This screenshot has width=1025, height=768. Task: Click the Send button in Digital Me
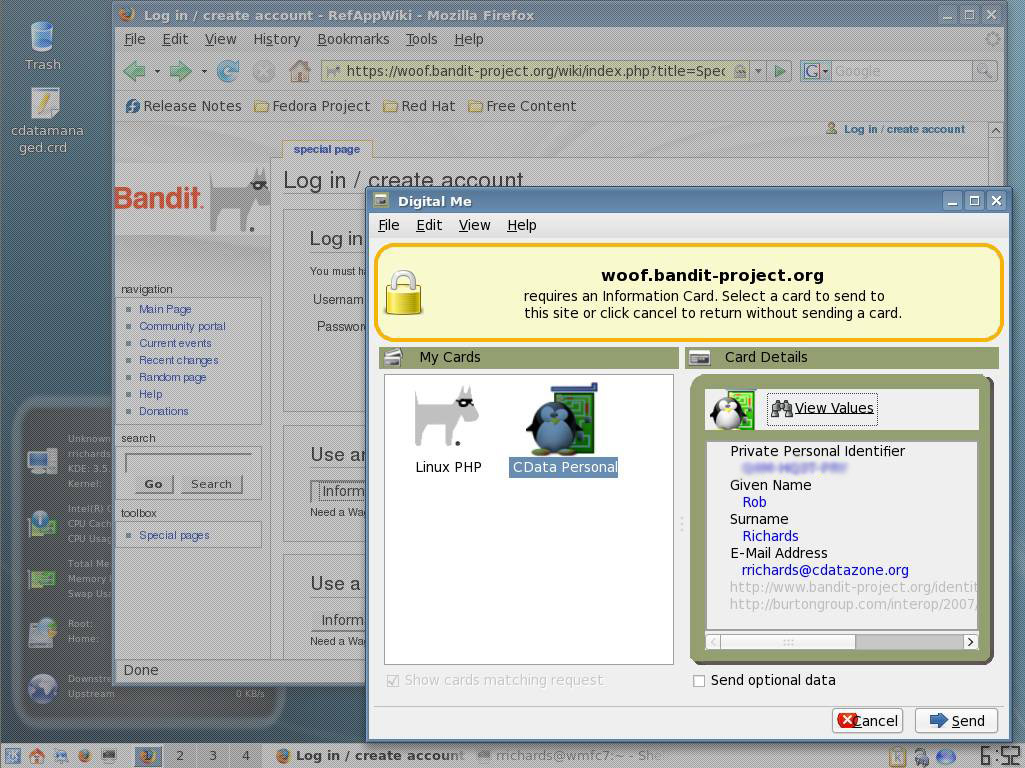956,720
